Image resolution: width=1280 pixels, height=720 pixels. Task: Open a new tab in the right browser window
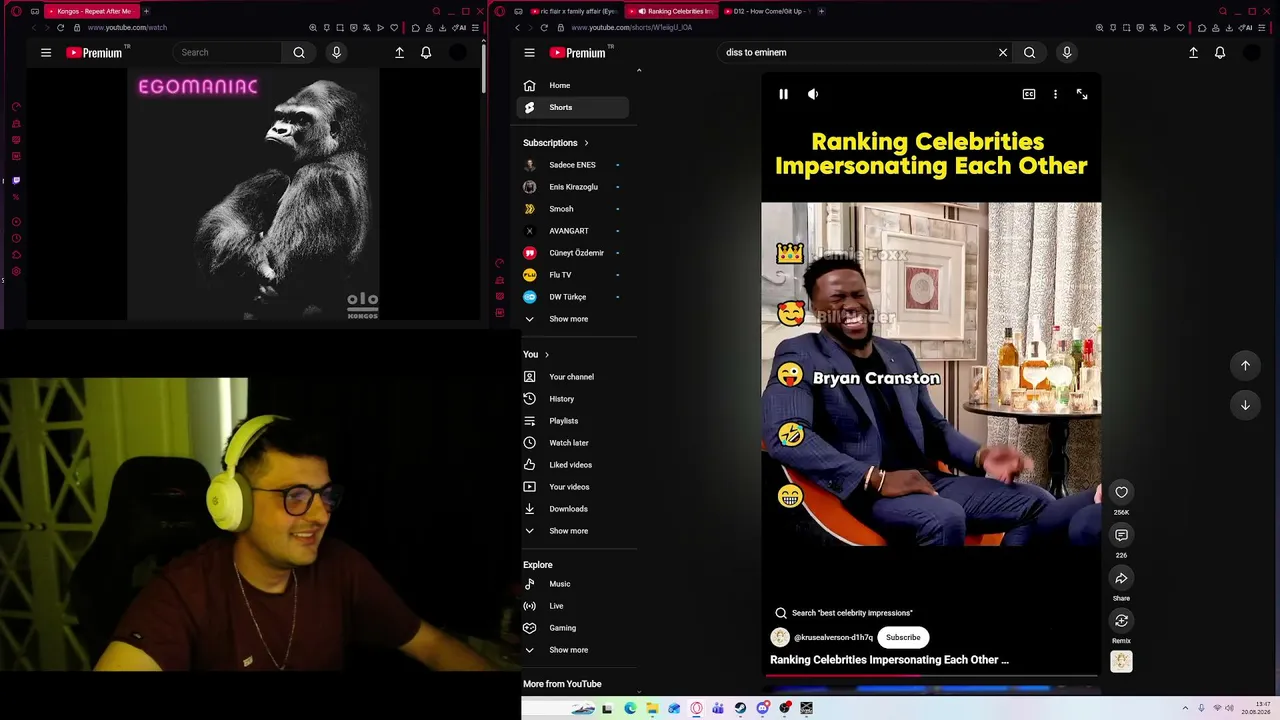click(821, 11)
